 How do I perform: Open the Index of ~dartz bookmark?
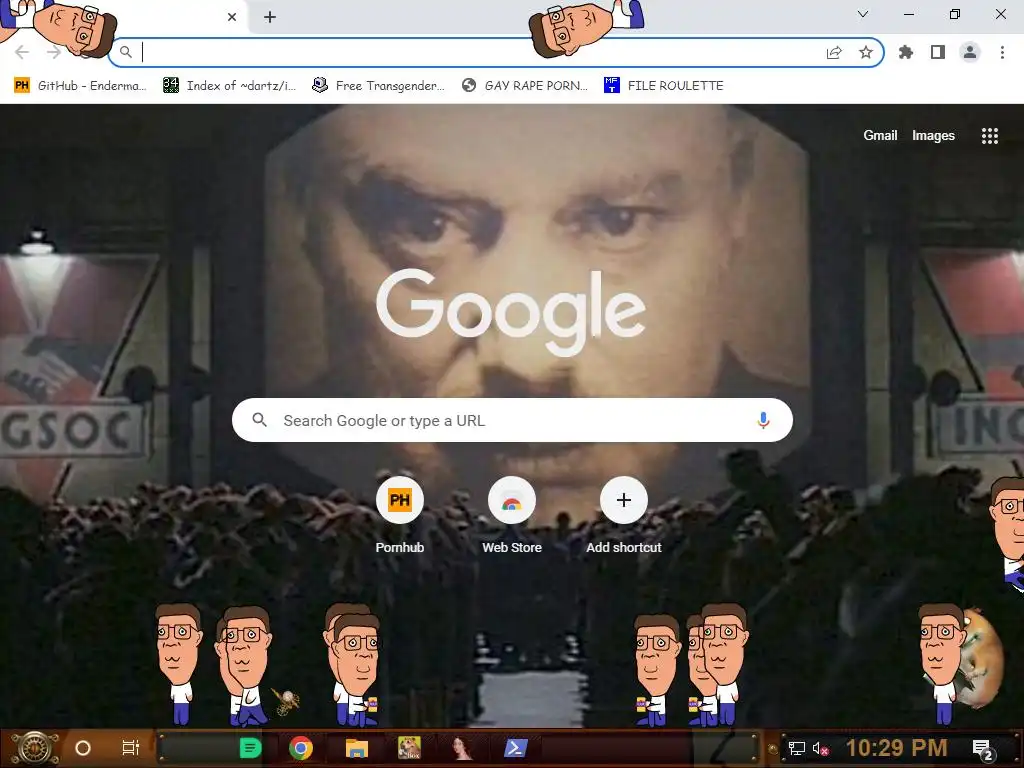(229, 86)
